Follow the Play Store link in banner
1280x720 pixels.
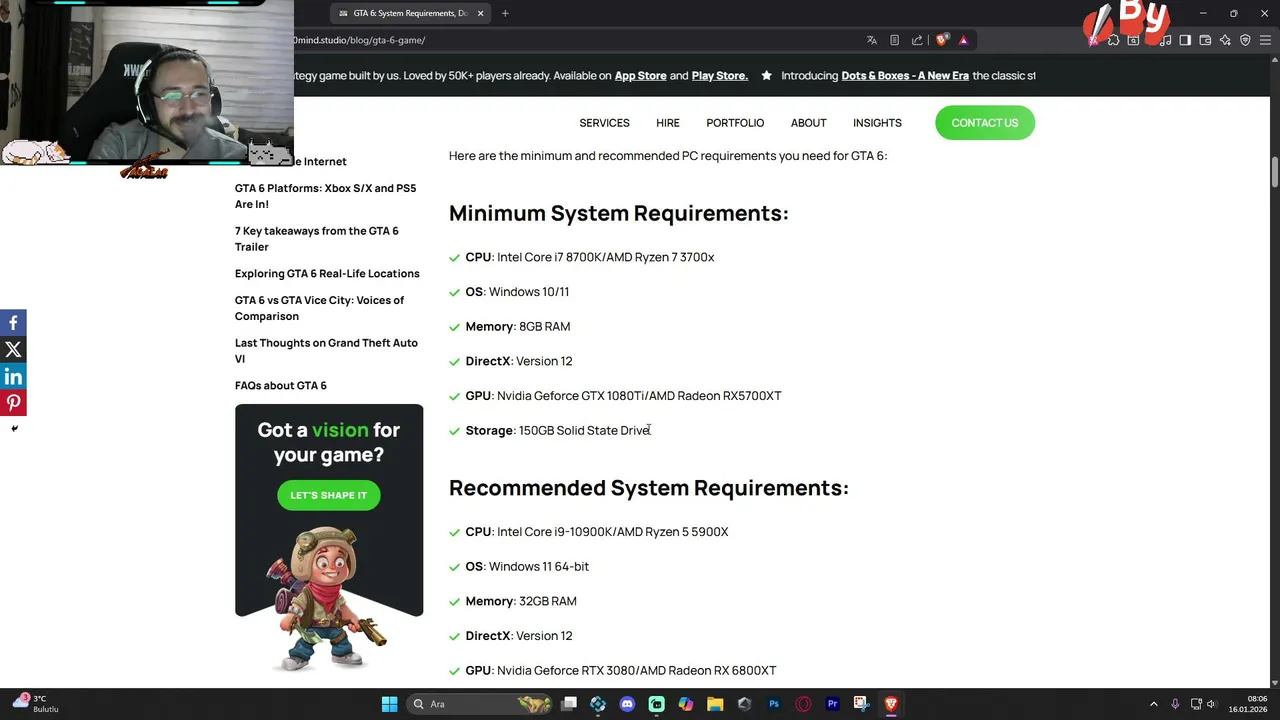720,75
